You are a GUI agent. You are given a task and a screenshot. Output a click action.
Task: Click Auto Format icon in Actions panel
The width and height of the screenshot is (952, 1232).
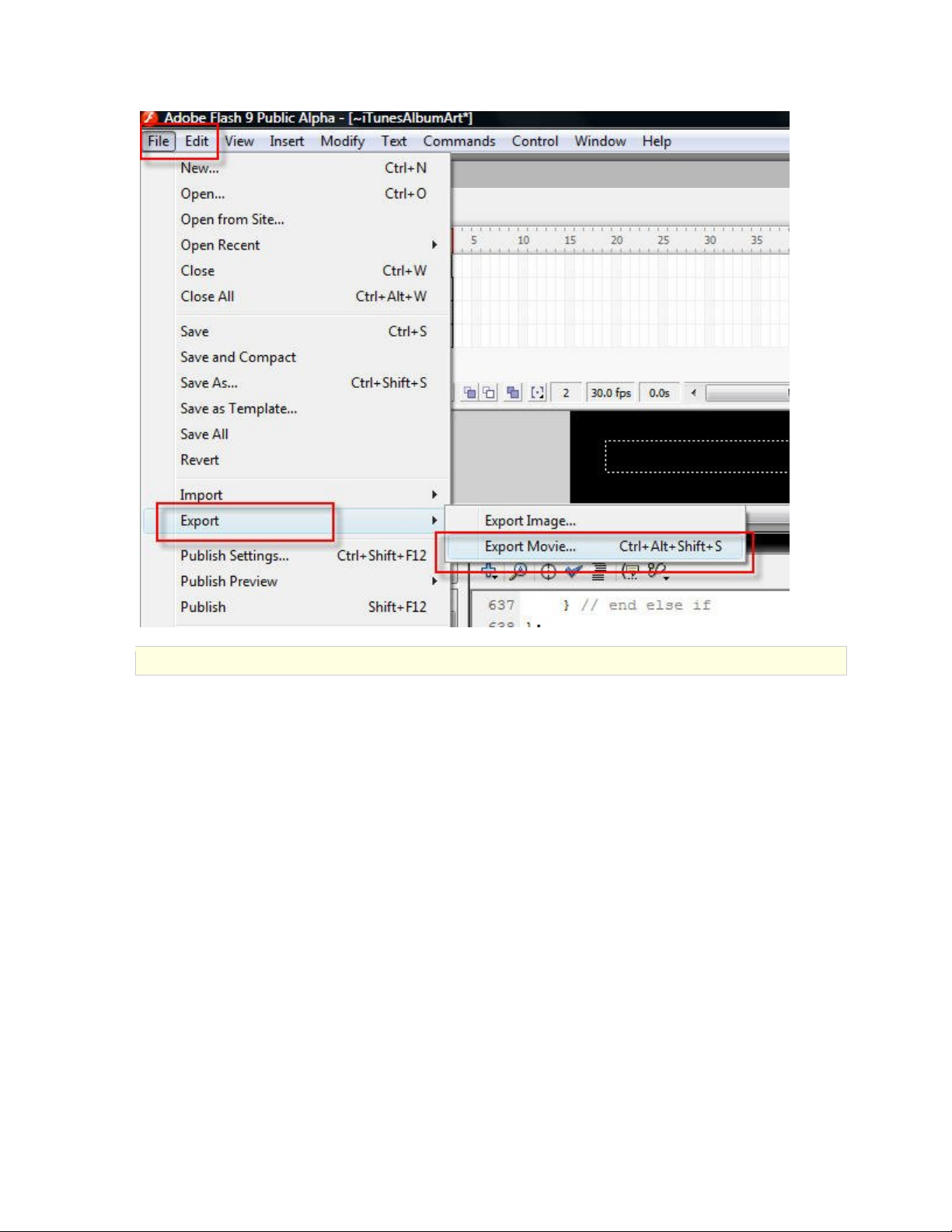[599, 574]
